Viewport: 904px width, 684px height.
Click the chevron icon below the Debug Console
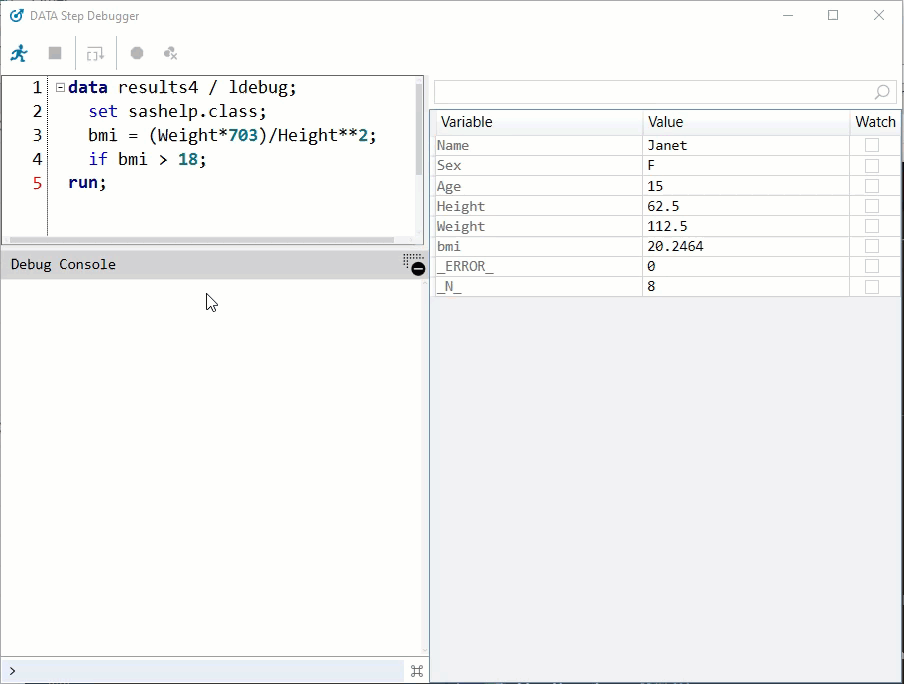(x=10, y=671)
